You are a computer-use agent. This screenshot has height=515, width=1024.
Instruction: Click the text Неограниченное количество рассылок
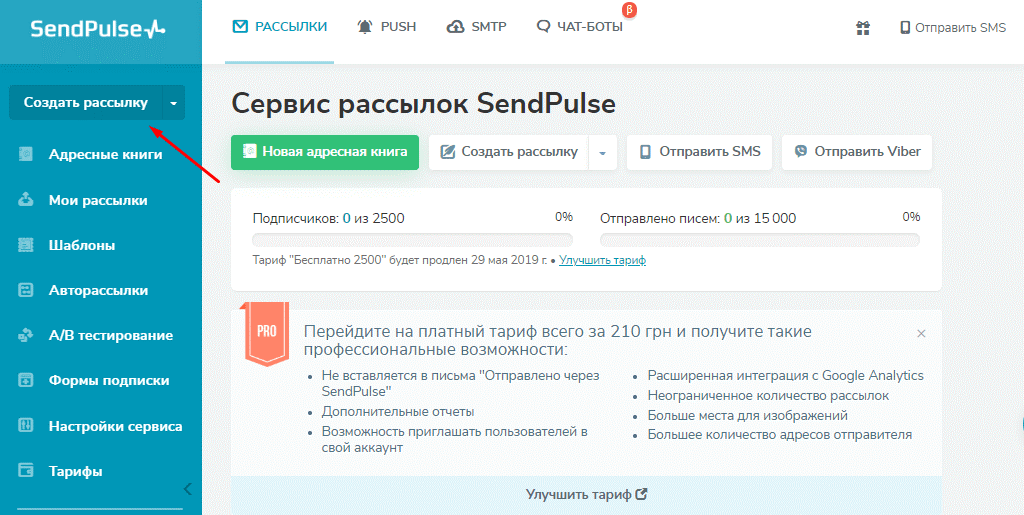[x=768, y=396]
